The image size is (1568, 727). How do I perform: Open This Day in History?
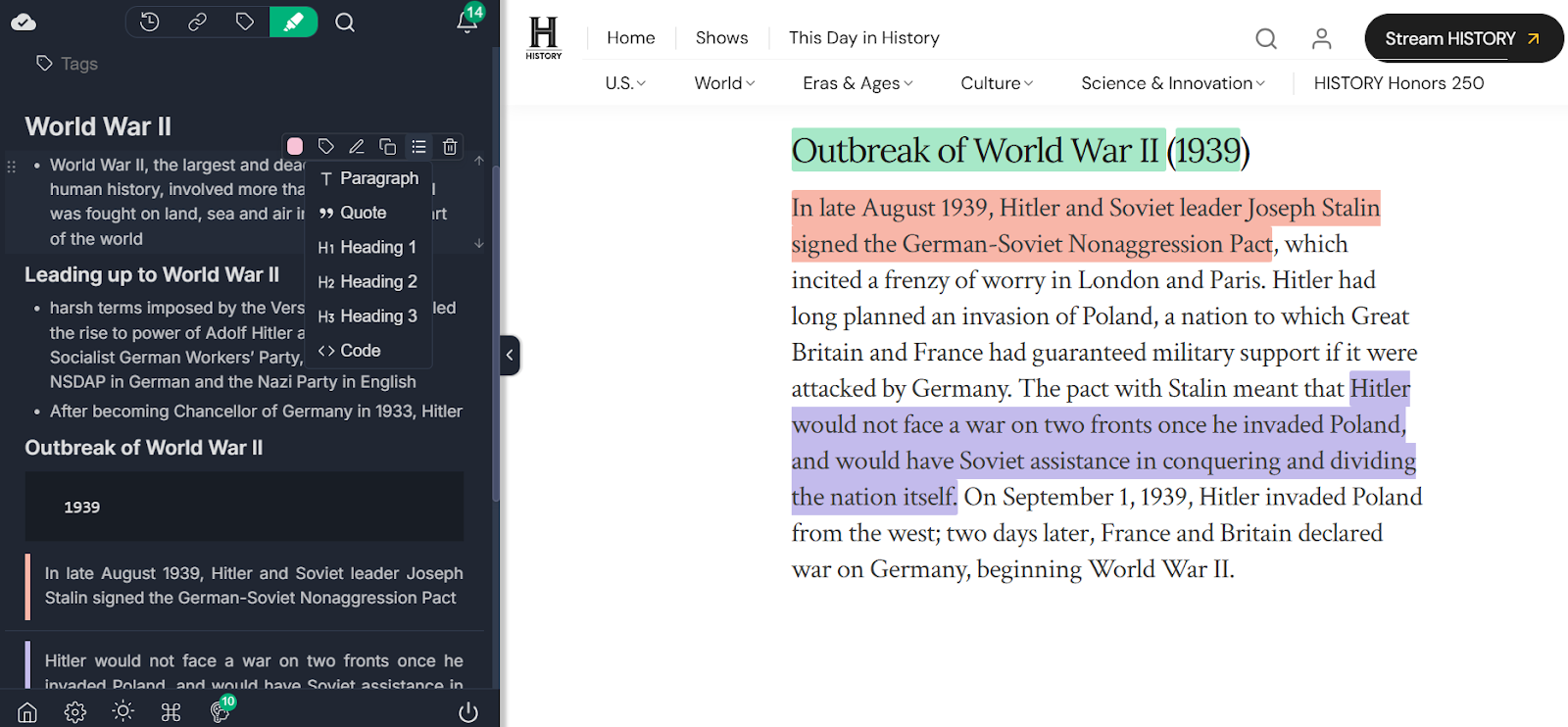[864, 38]
